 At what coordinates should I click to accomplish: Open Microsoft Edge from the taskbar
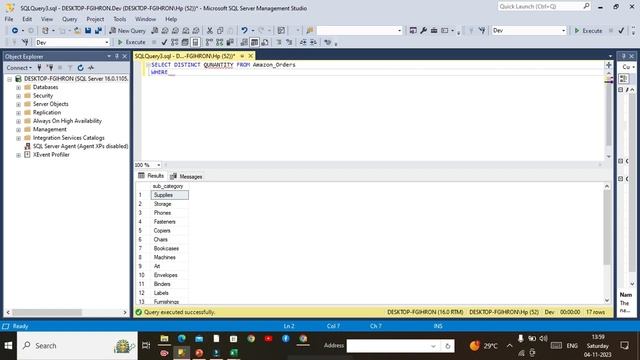tap(182, 339)
